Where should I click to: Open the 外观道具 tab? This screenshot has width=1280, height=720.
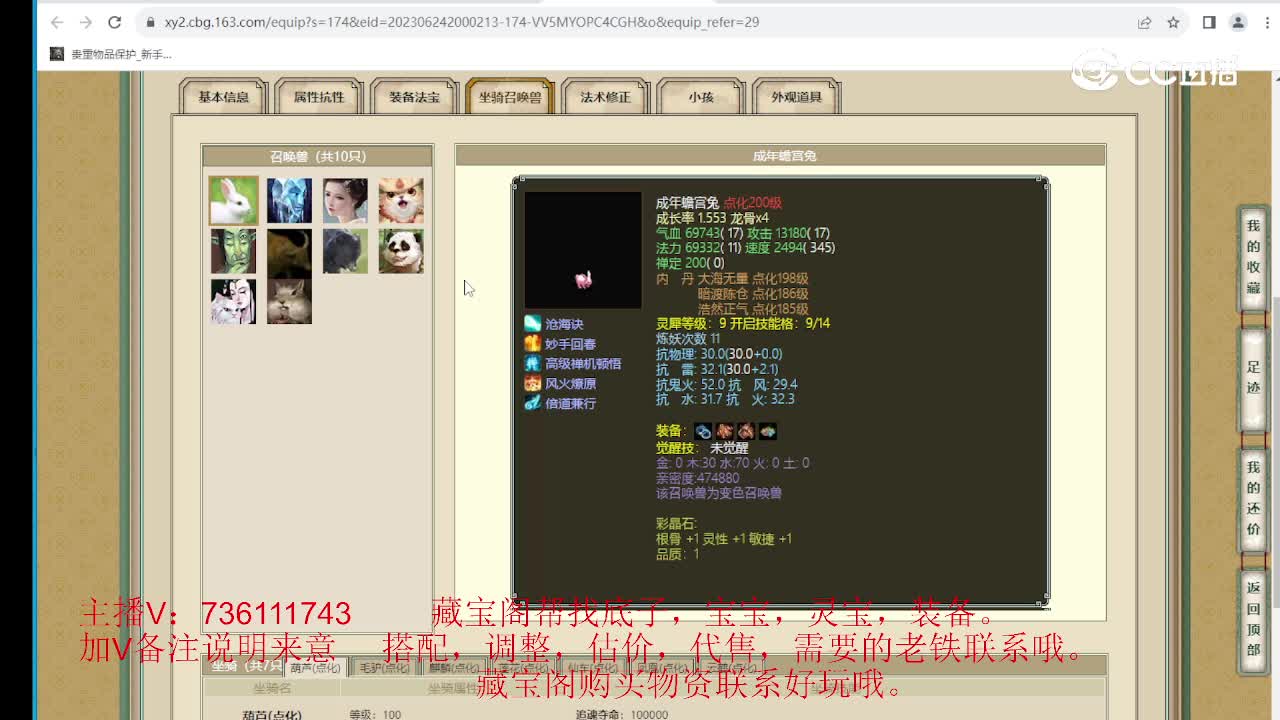click(796, 97)
